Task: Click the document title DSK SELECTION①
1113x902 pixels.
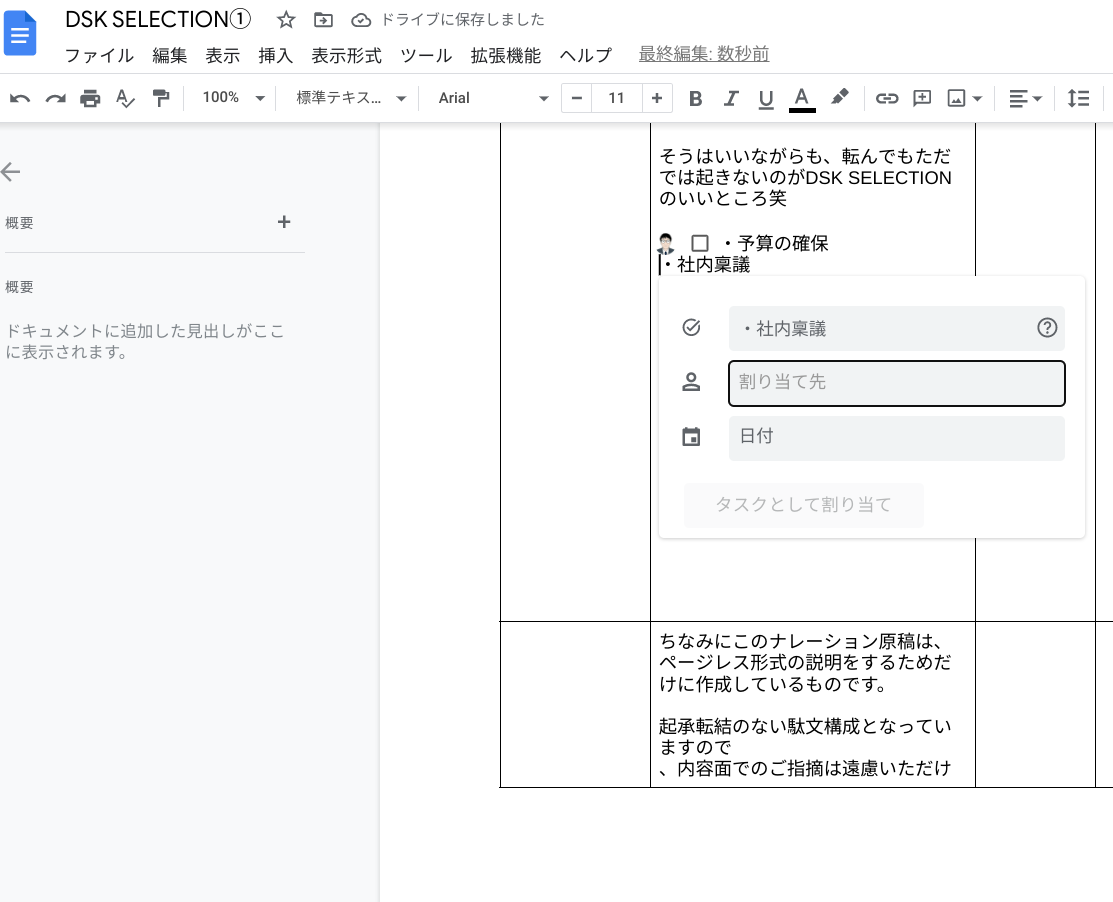Action: [x=158, y=20]
